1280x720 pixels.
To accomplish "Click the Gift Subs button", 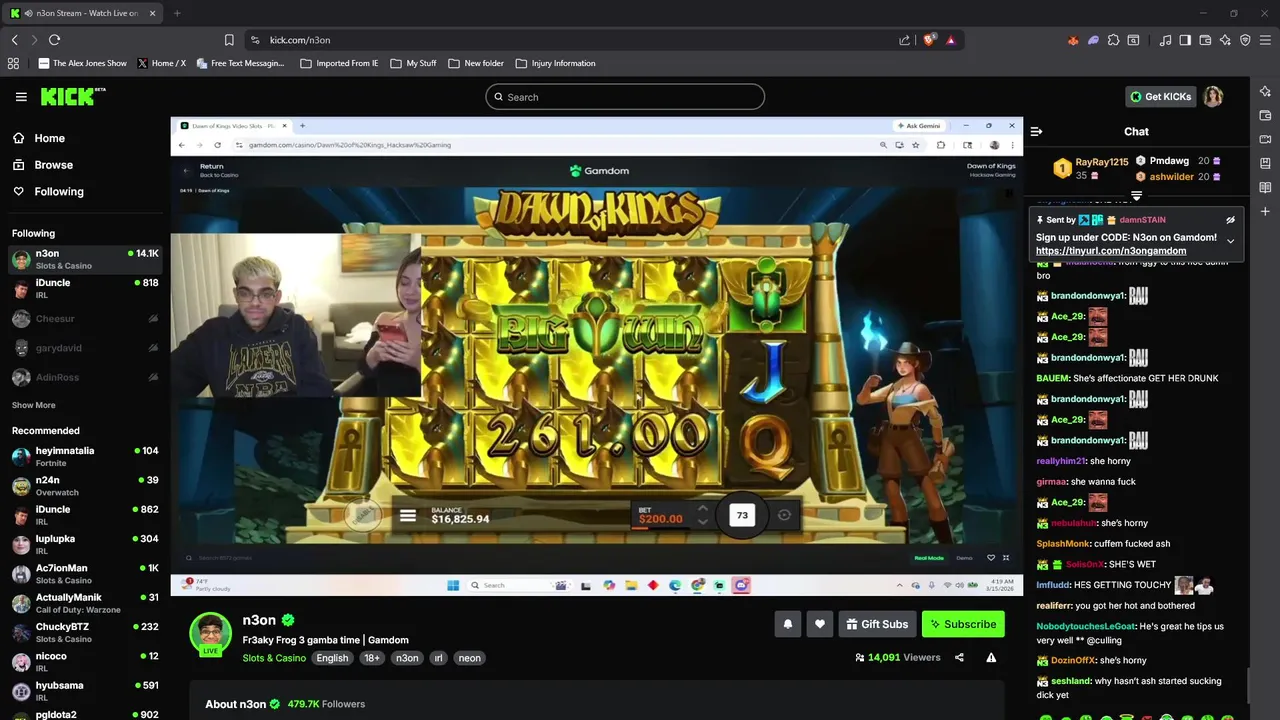I will pos(877,624).
